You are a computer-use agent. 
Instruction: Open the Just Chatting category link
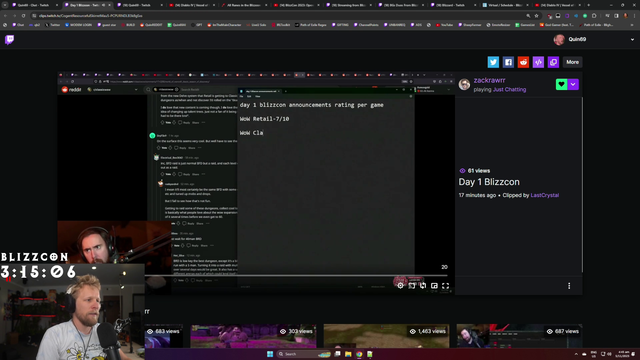509,89
